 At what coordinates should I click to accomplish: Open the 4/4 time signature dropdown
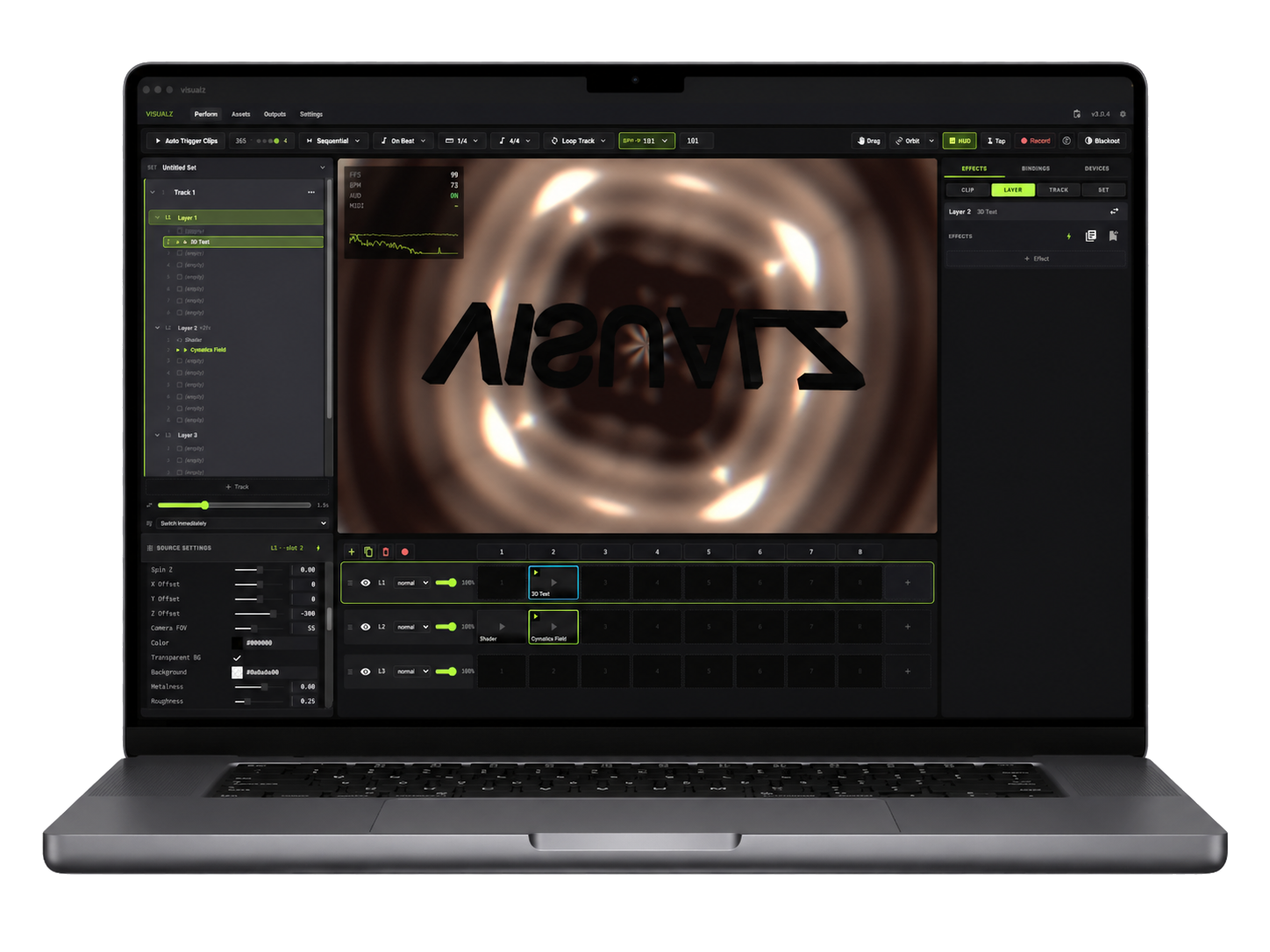click(515, 140)
